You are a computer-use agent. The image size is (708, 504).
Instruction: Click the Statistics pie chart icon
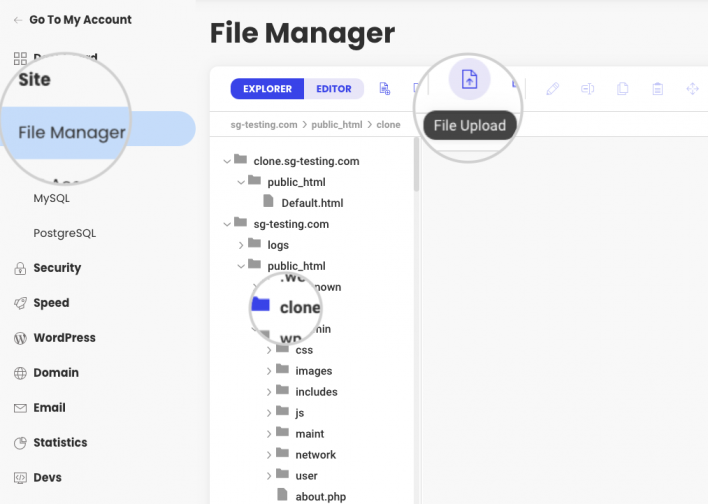20,443
